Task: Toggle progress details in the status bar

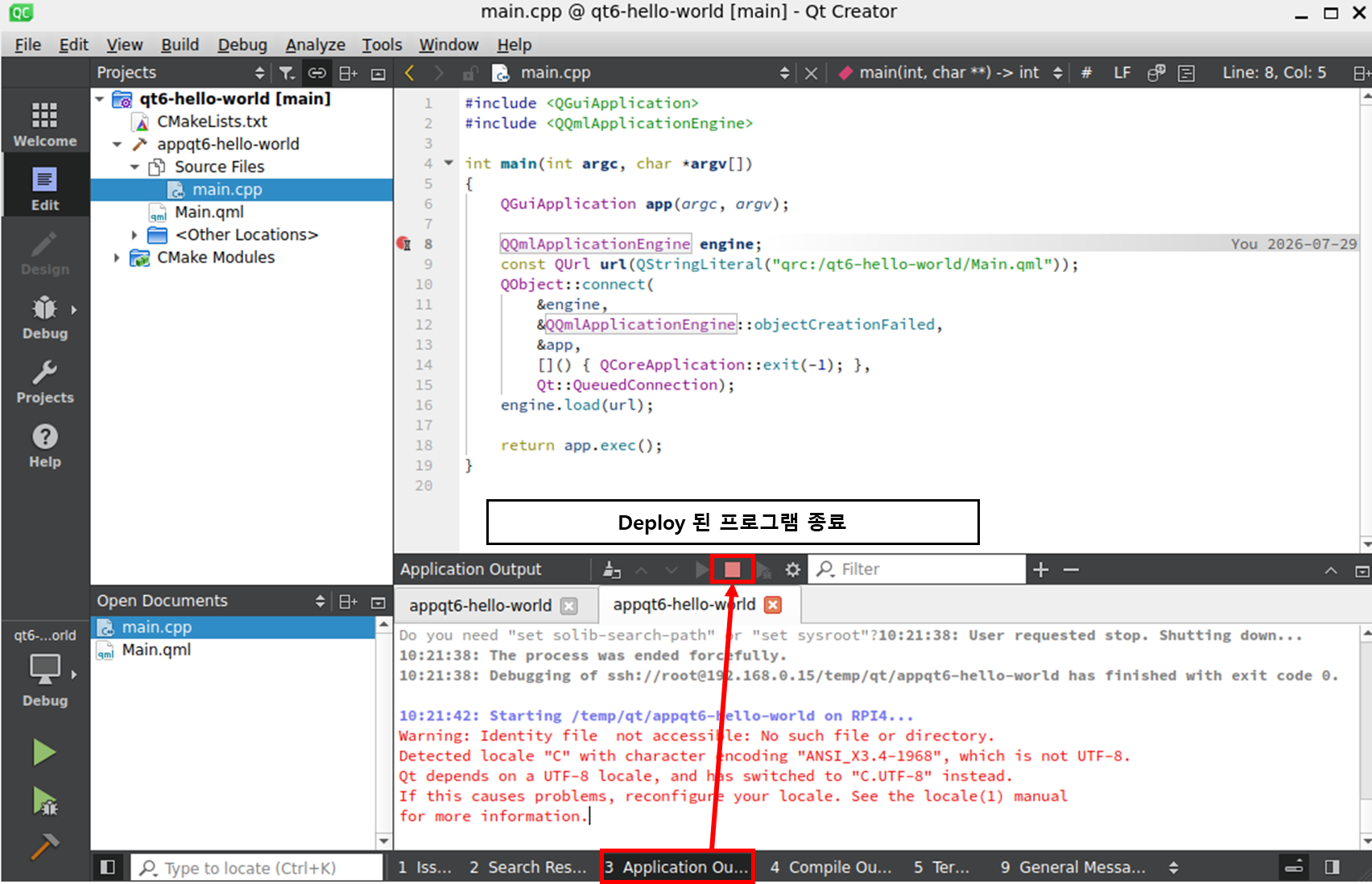Action: tap(1294, 867)
